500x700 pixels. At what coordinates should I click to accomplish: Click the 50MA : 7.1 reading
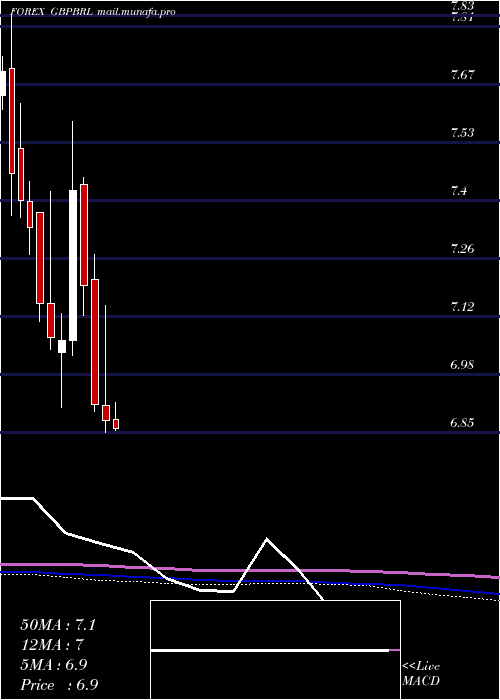coord(58,625)
